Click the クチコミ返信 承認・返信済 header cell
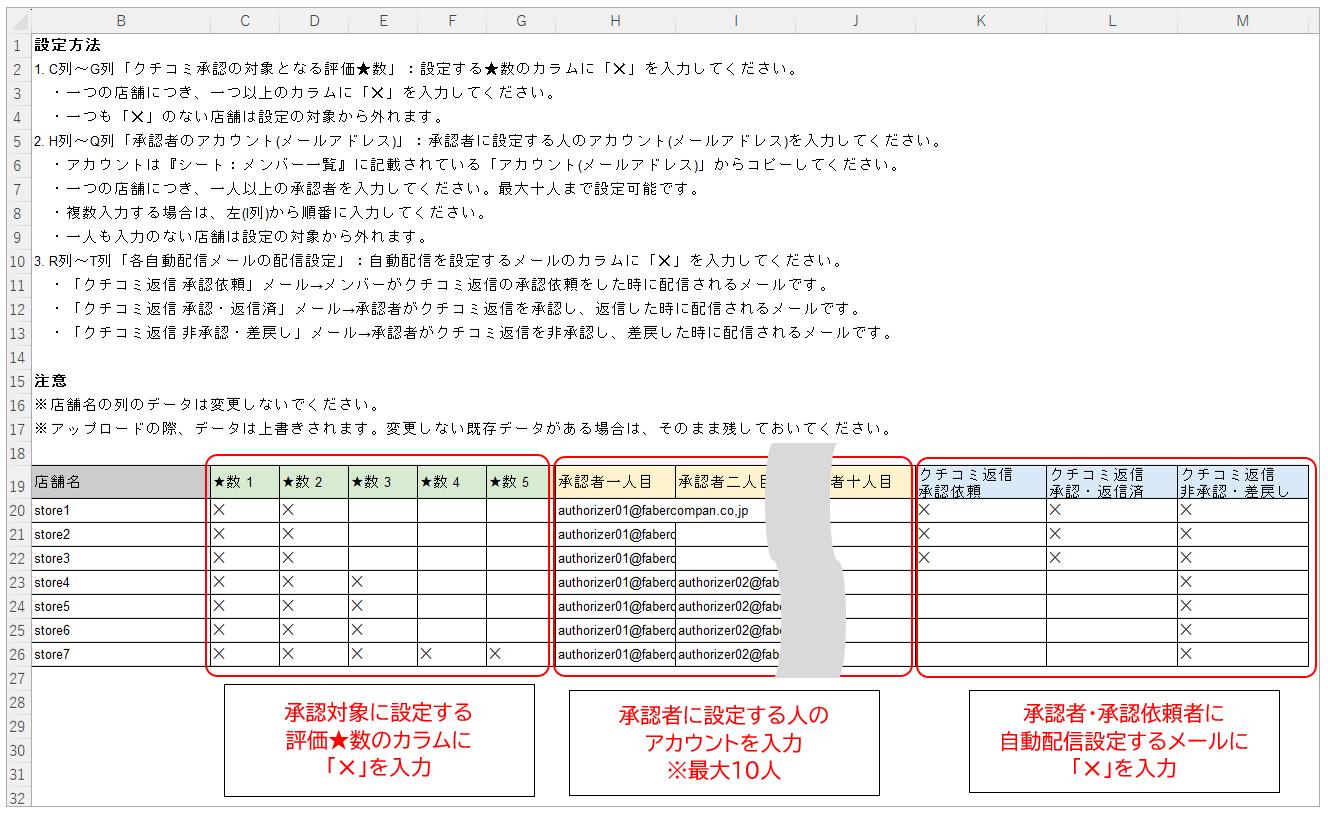1328x815 pixels. pyautogui.click(x=1112, y=482)
